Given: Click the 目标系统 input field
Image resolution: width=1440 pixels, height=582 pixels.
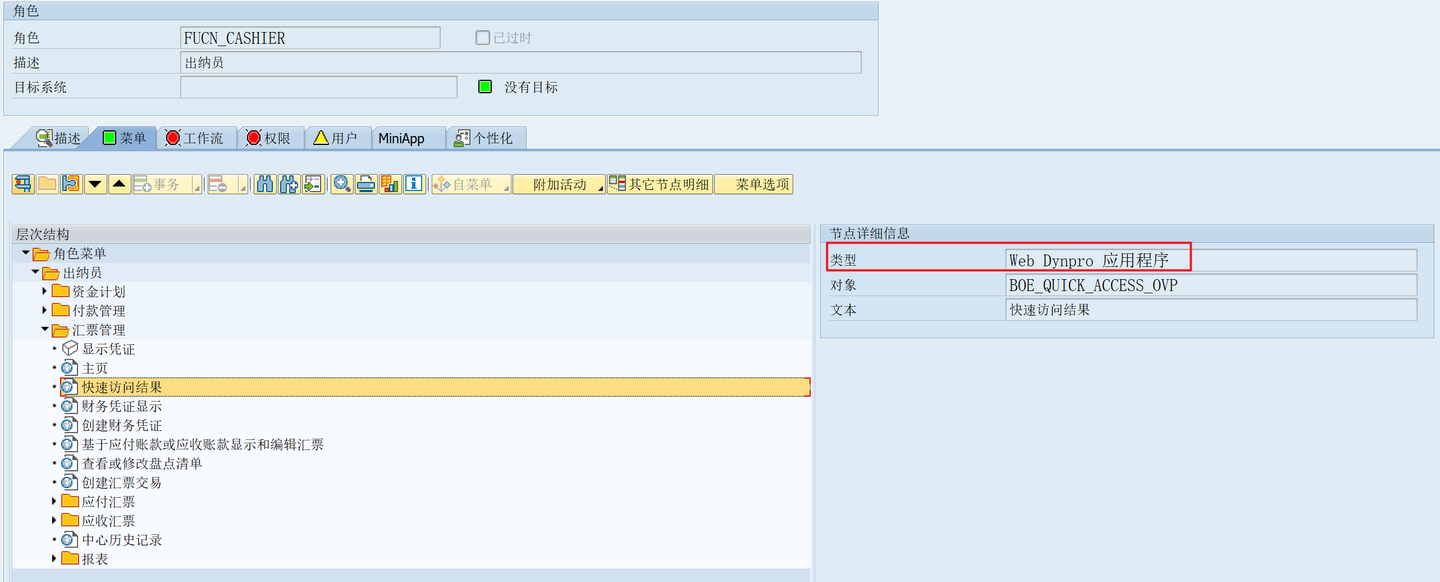Looking at the screenshot, I should (320, 86).
